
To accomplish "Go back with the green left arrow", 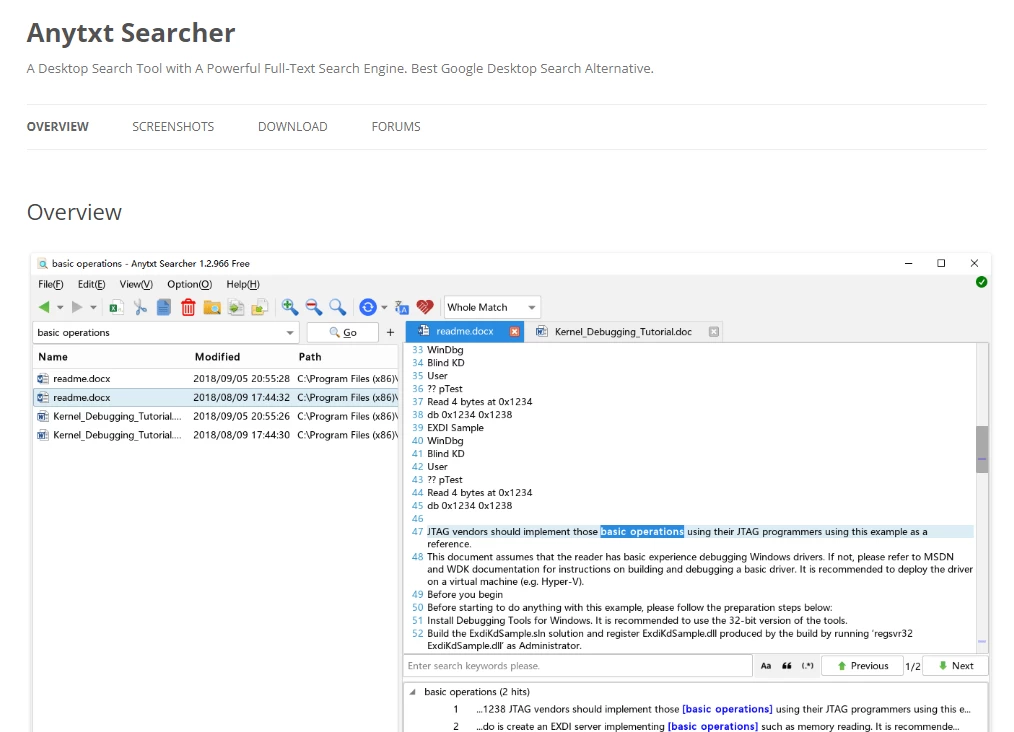I will pos(44,307).
